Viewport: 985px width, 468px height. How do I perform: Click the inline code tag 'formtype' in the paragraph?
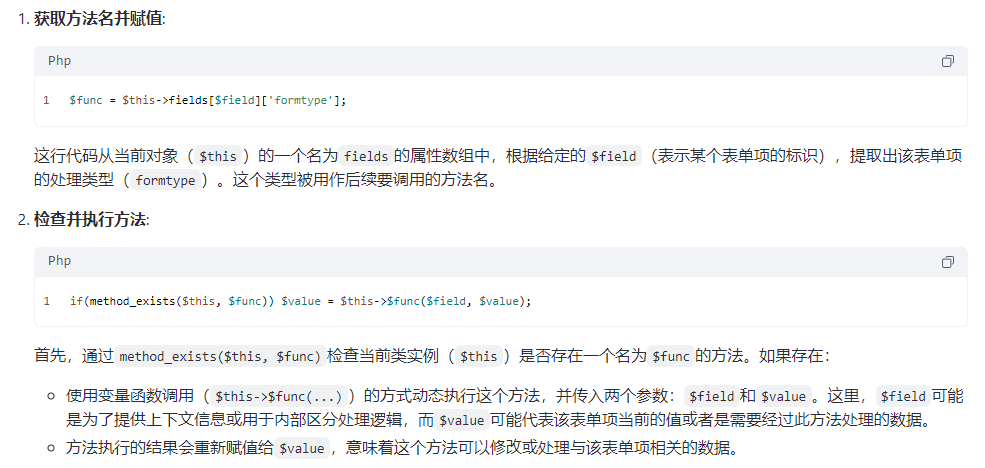(165, 182)
